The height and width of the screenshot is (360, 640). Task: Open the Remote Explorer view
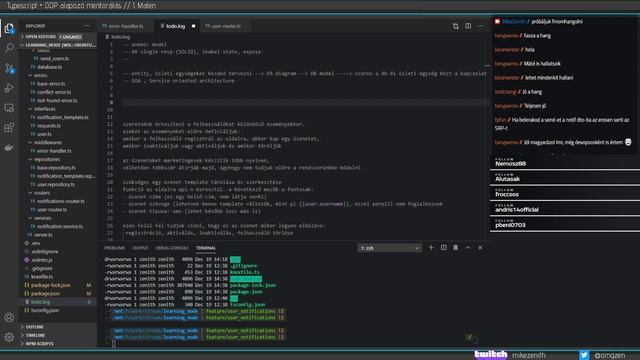[9, 108]
